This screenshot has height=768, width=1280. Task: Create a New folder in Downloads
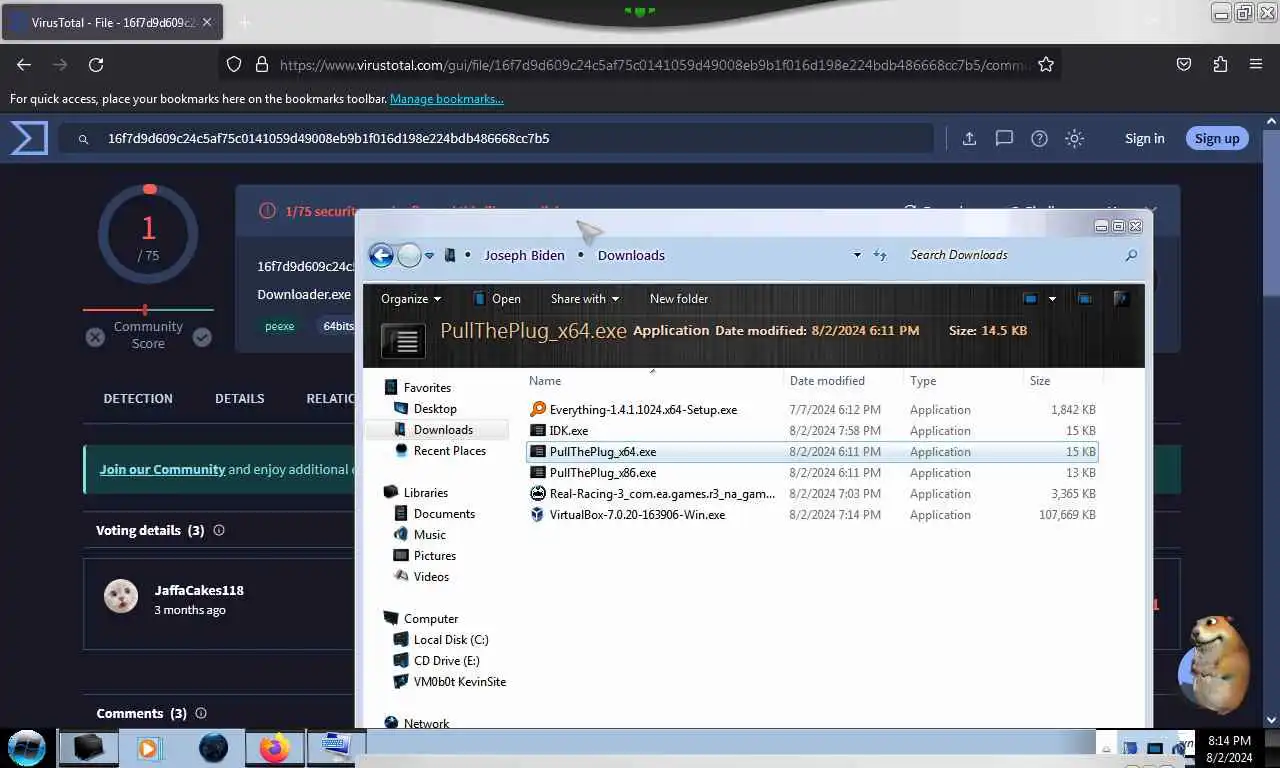point(679,298)
